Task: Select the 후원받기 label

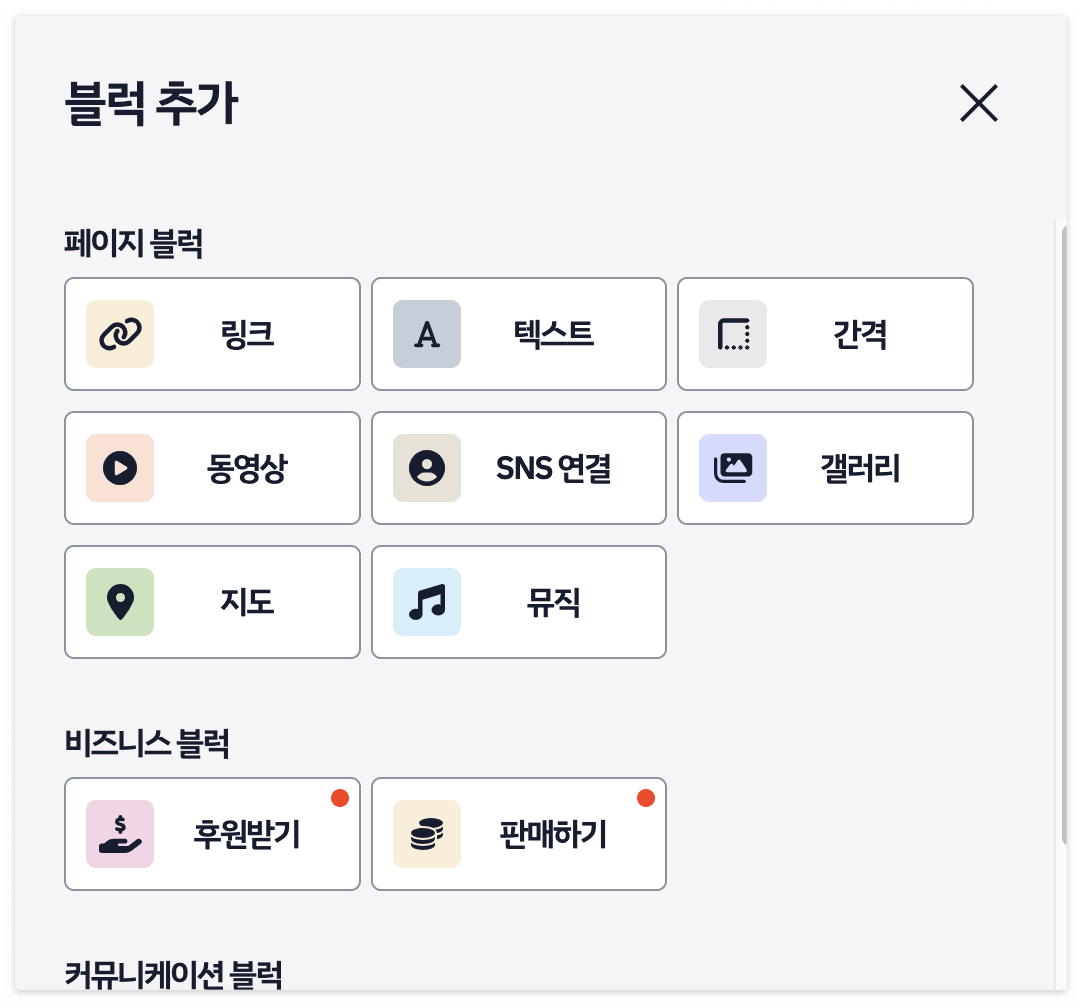Action: pyautogui.click(x=247, y=834)
